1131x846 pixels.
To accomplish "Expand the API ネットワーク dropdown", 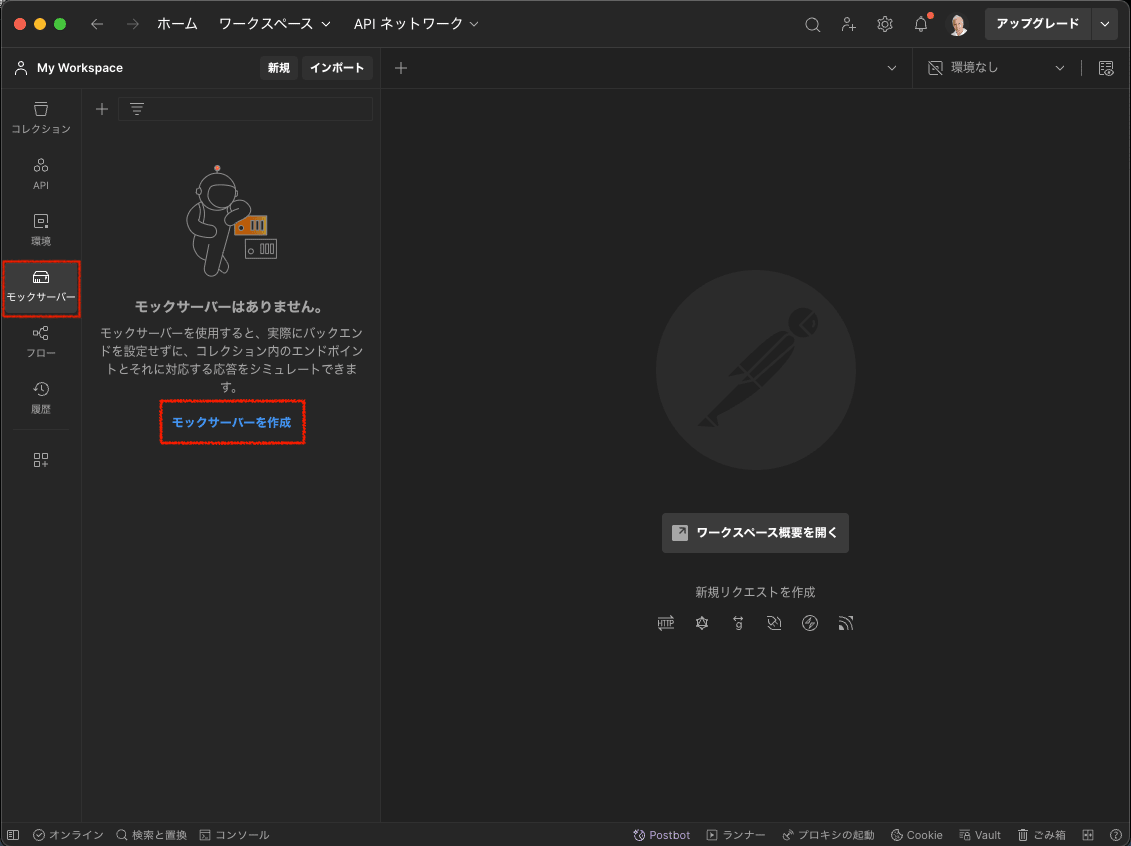I will (416, 24).
